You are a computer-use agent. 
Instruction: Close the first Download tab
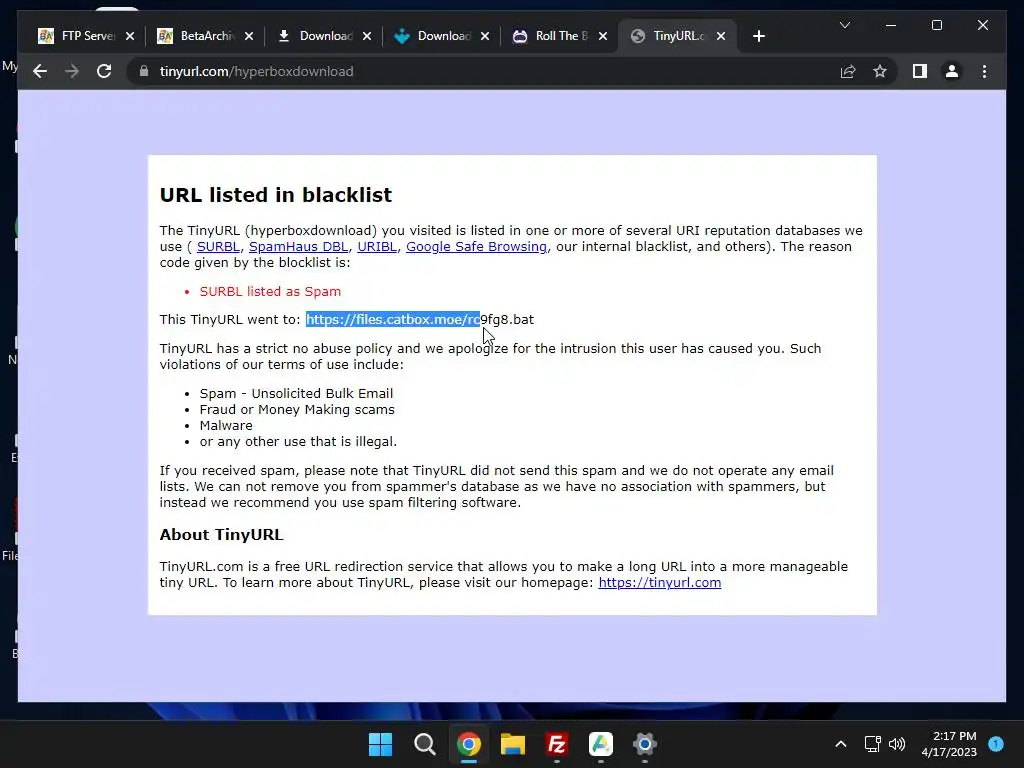point(367,36)
